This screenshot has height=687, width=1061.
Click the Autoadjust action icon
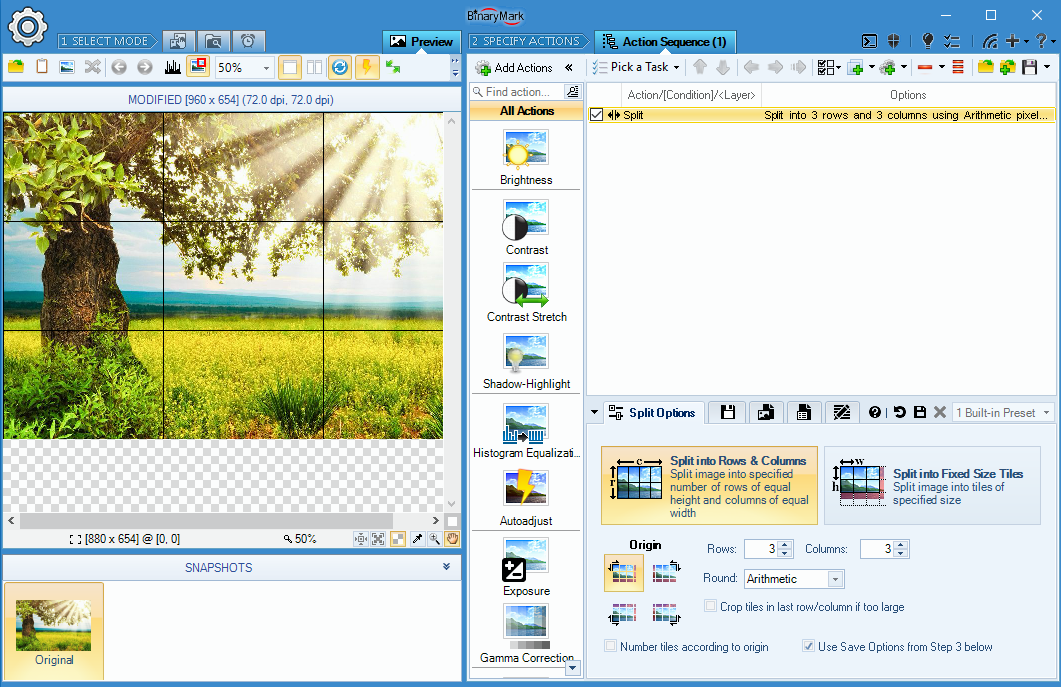[526, 490]
